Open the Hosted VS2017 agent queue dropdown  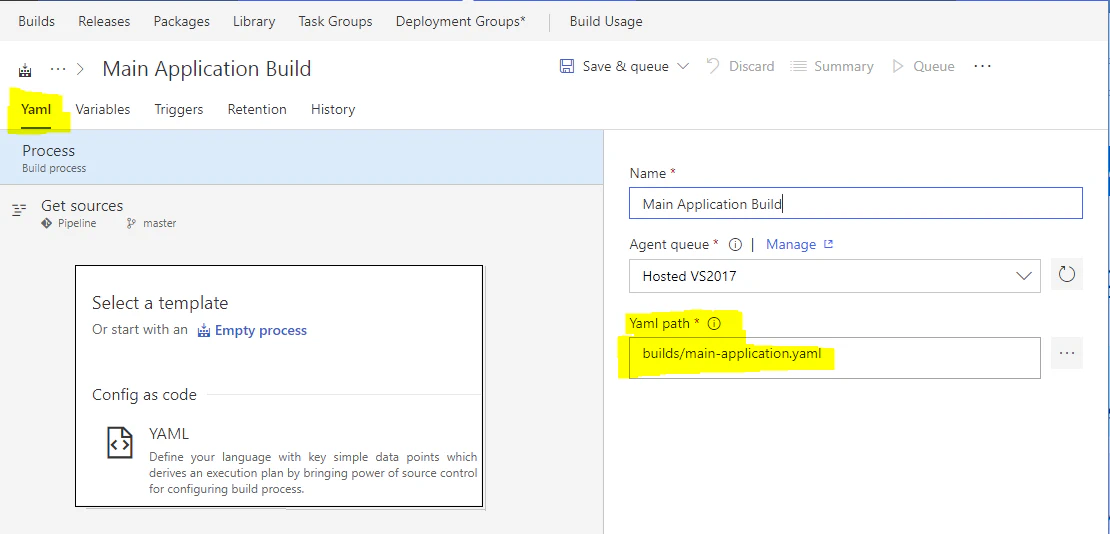(x=834, y=275)
